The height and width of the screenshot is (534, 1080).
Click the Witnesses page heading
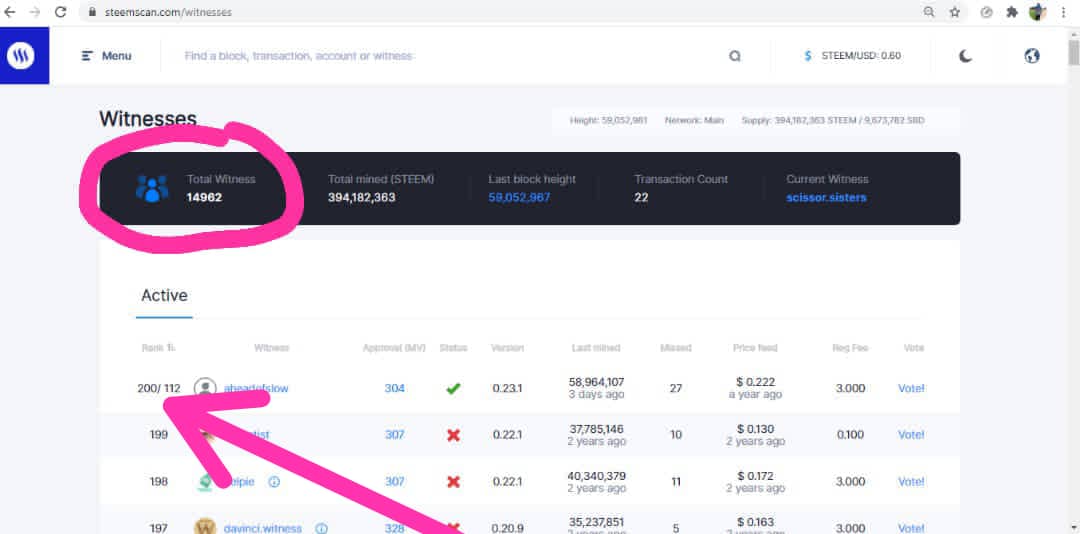pyautogui.click(x=147, y=119)
